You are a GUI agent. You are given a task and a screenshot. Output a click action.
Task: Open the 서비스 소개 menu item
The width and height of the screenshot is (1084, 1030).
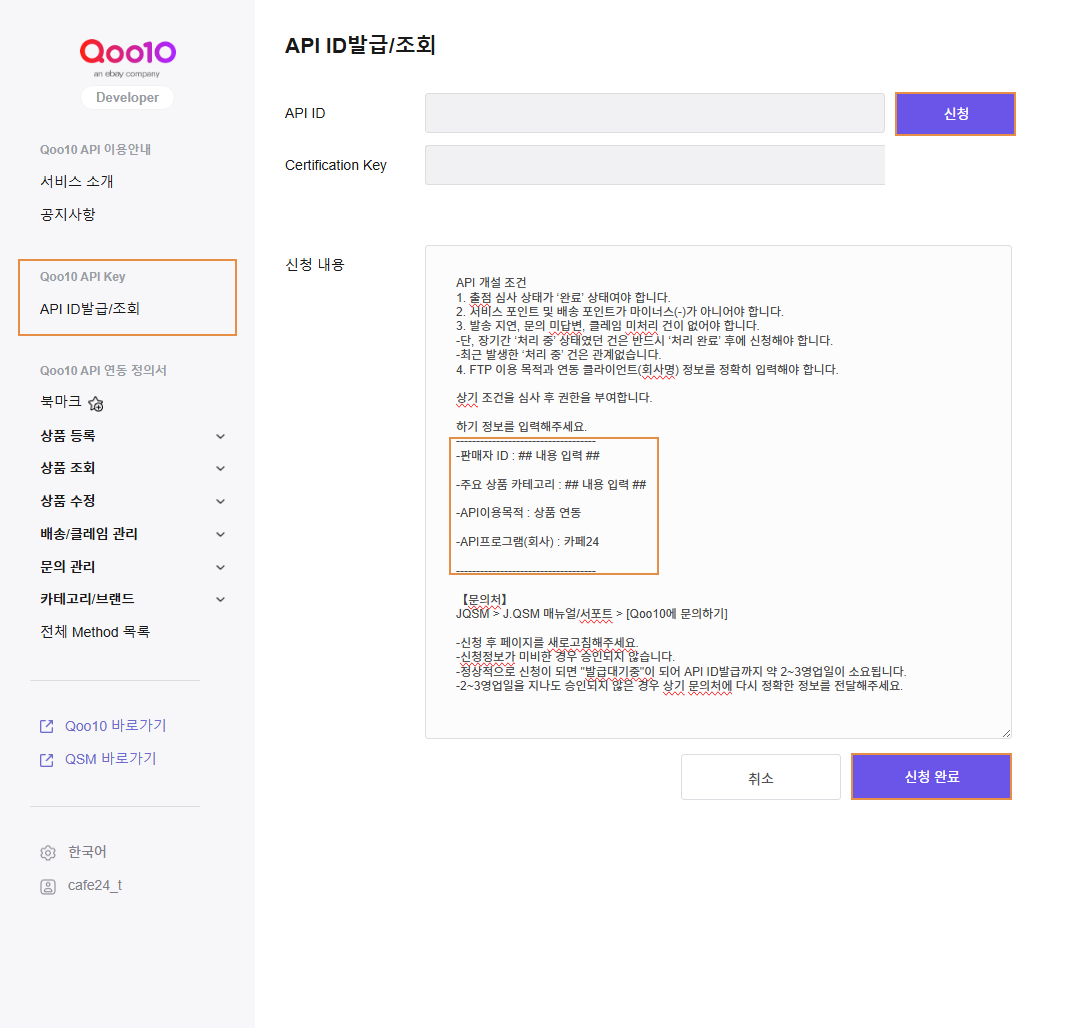click(x=77, y=181)
